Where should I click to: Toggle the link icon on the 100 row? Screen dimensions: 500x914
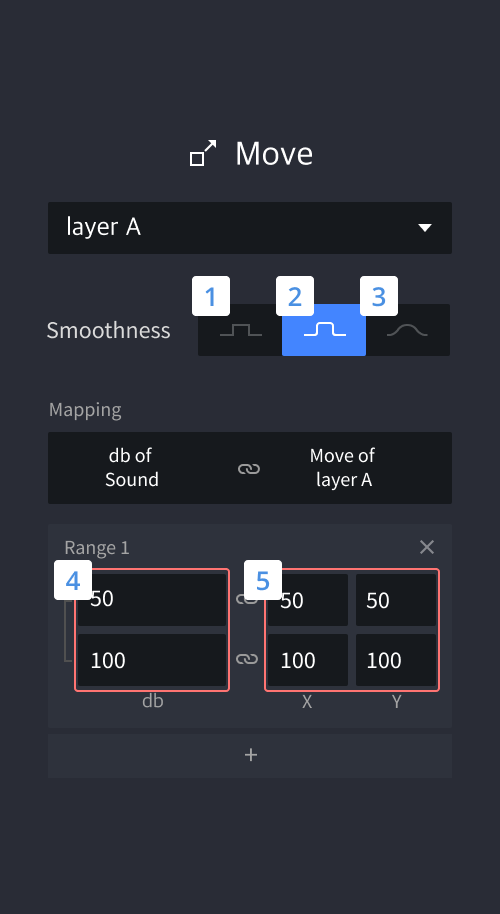pyautogui.click(x=247, y=659)
